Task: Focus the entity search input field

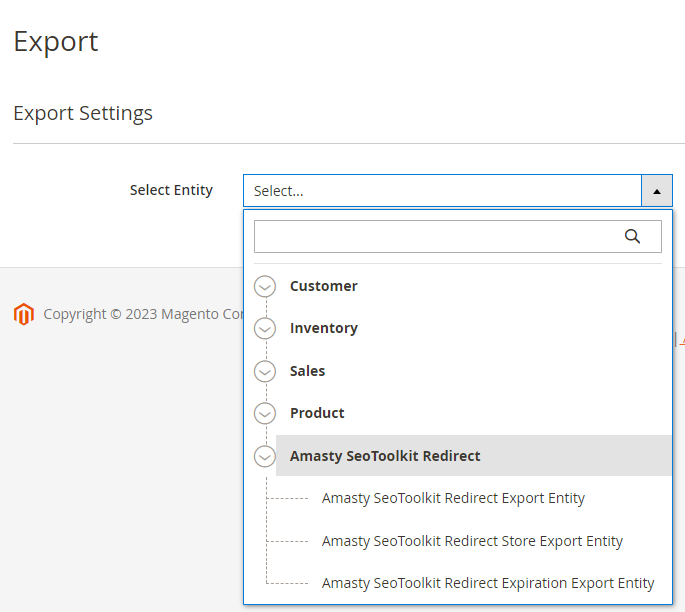Action: coord(458,236)
